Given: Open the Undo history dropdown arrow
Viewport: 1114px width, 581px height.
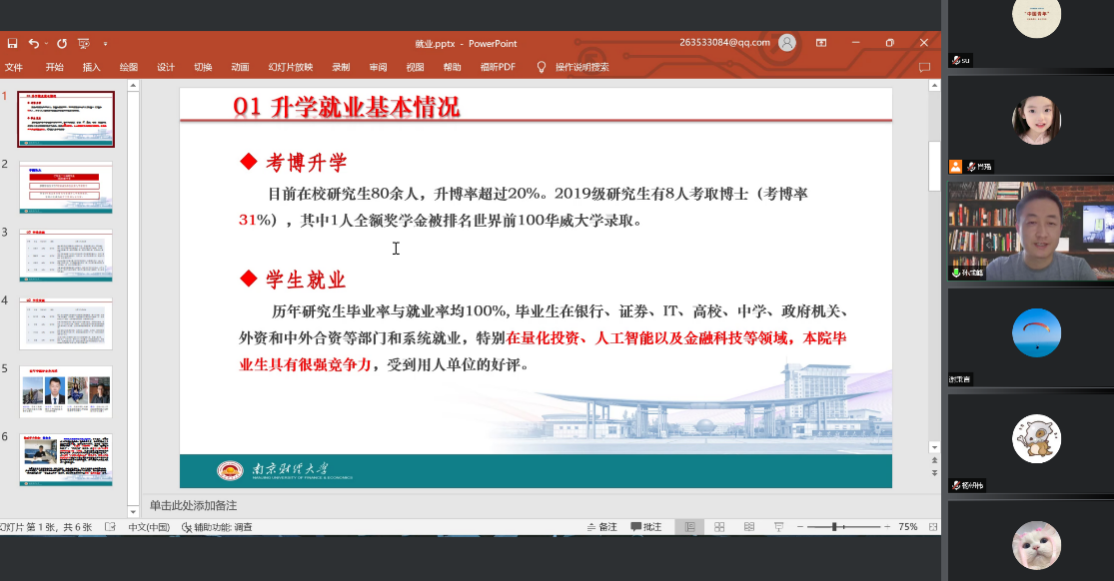Looking at the screenshot, I should pyautogui.click(x=46, y=44).
